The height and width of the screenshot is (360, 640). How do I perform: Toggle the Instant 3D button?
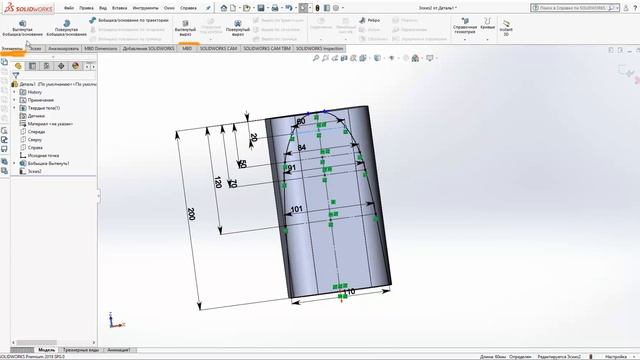506,28
